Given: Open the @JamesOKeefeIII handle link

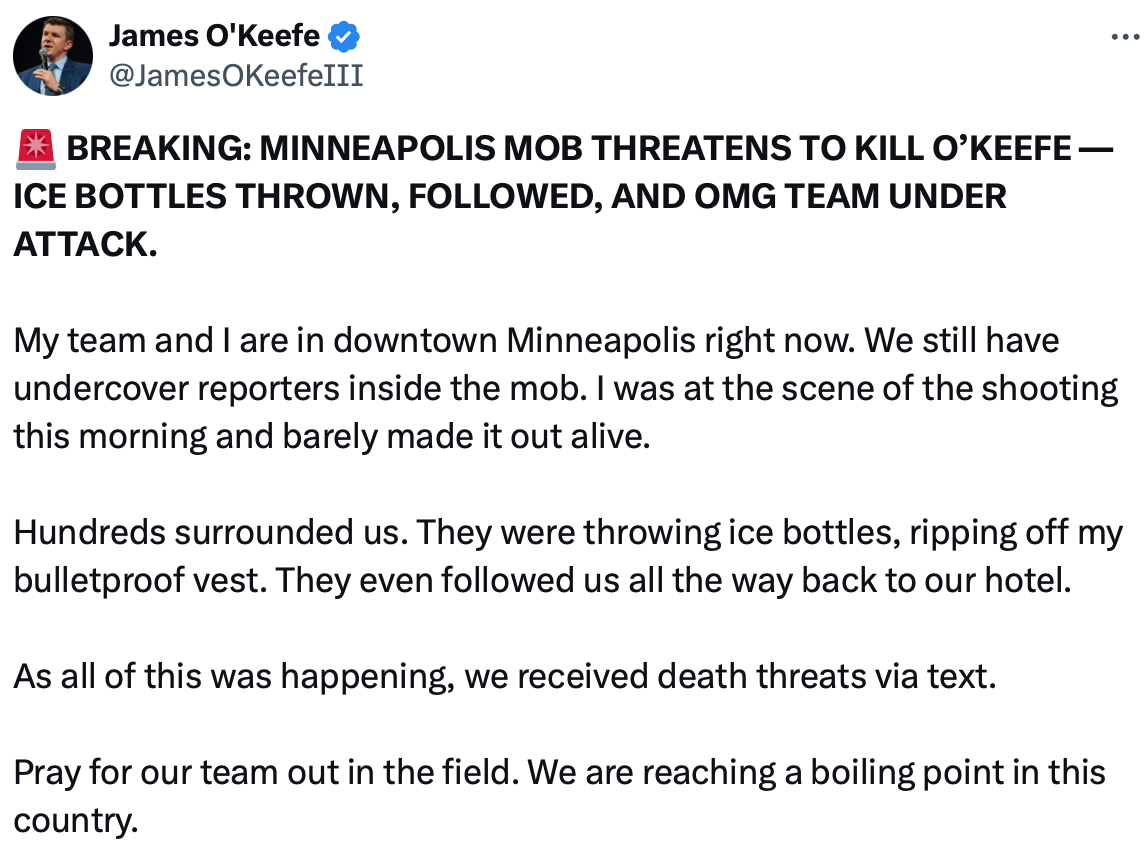Looking at the screenshot, I should point(235,75).
